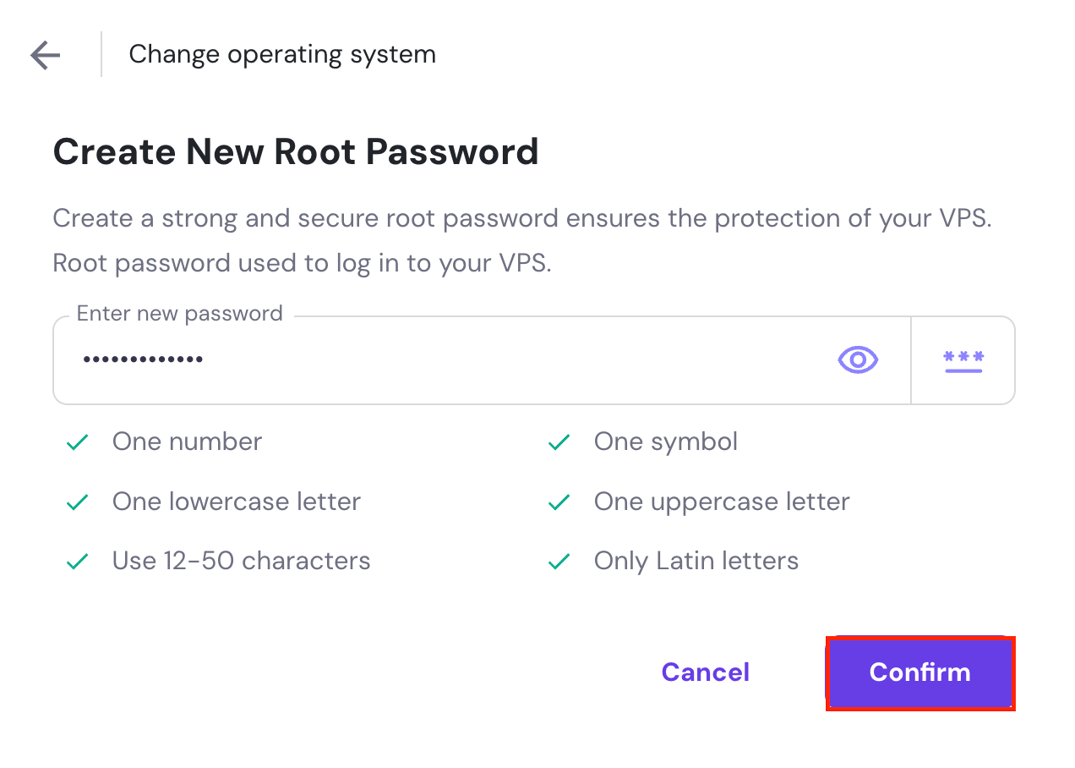
Task: Click the Only Latin letters requirement label
Action: tap(697, 561)
